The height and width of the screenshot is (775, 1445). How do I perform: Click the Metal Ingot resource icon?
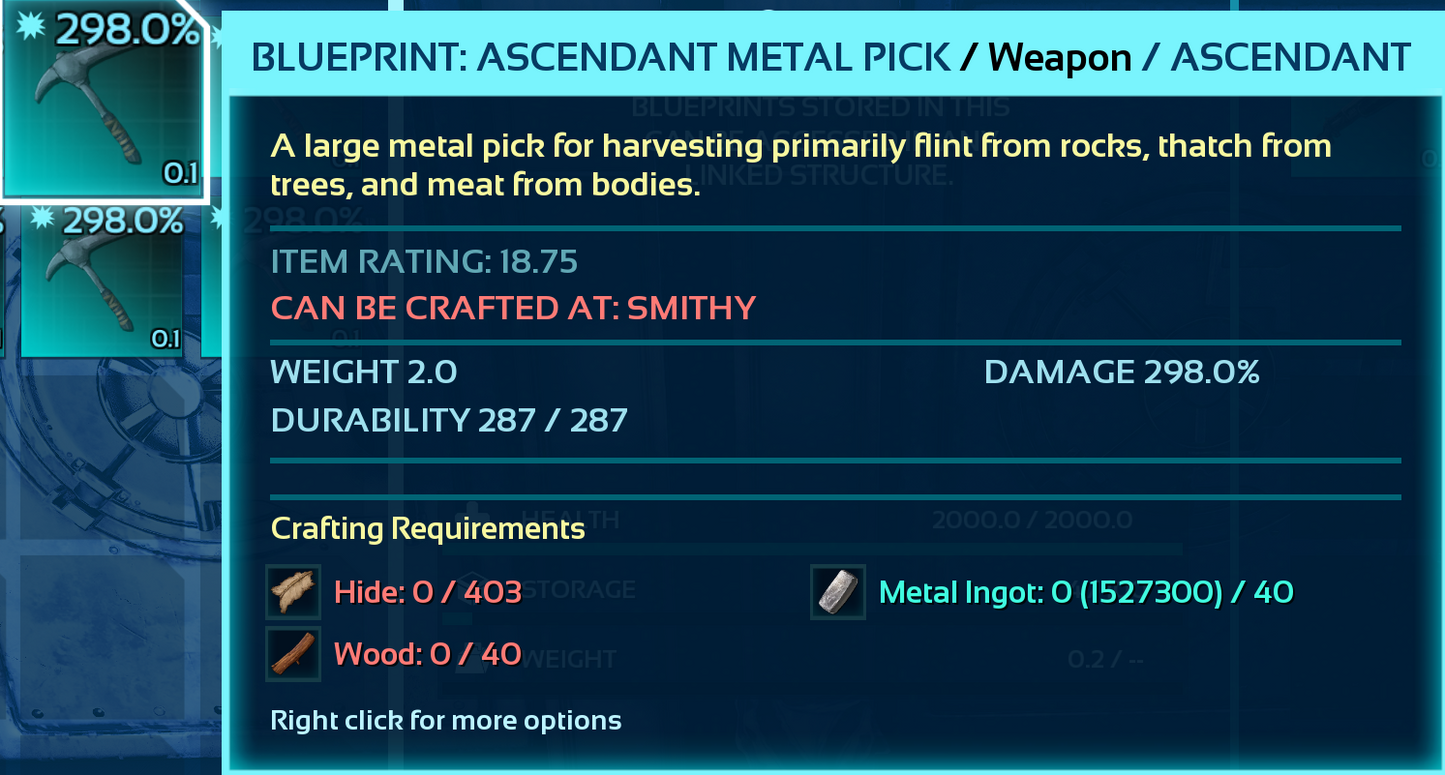click(x=838, y=592)
